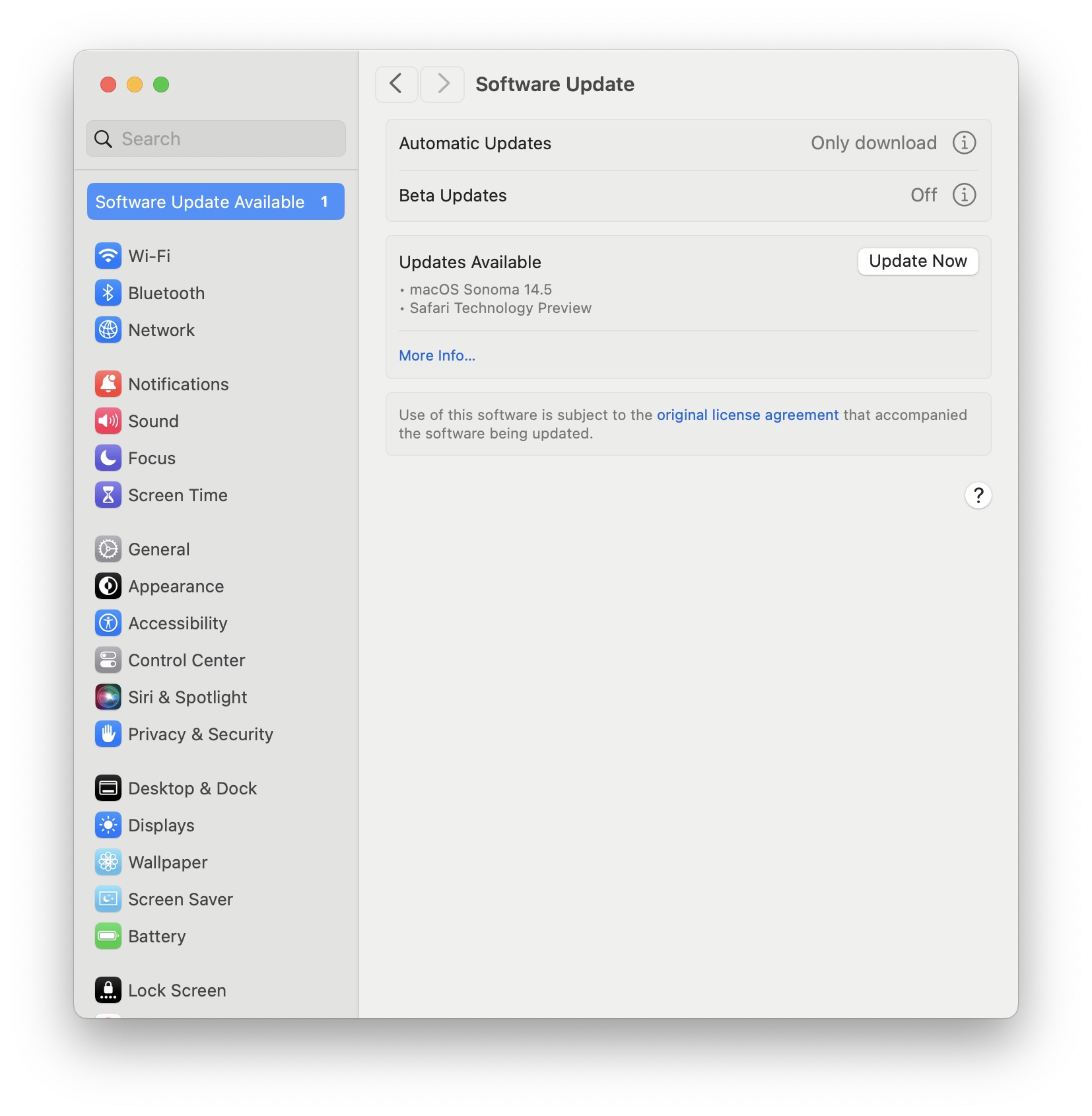Open the Screen Saver icon

tap(108, 899)
